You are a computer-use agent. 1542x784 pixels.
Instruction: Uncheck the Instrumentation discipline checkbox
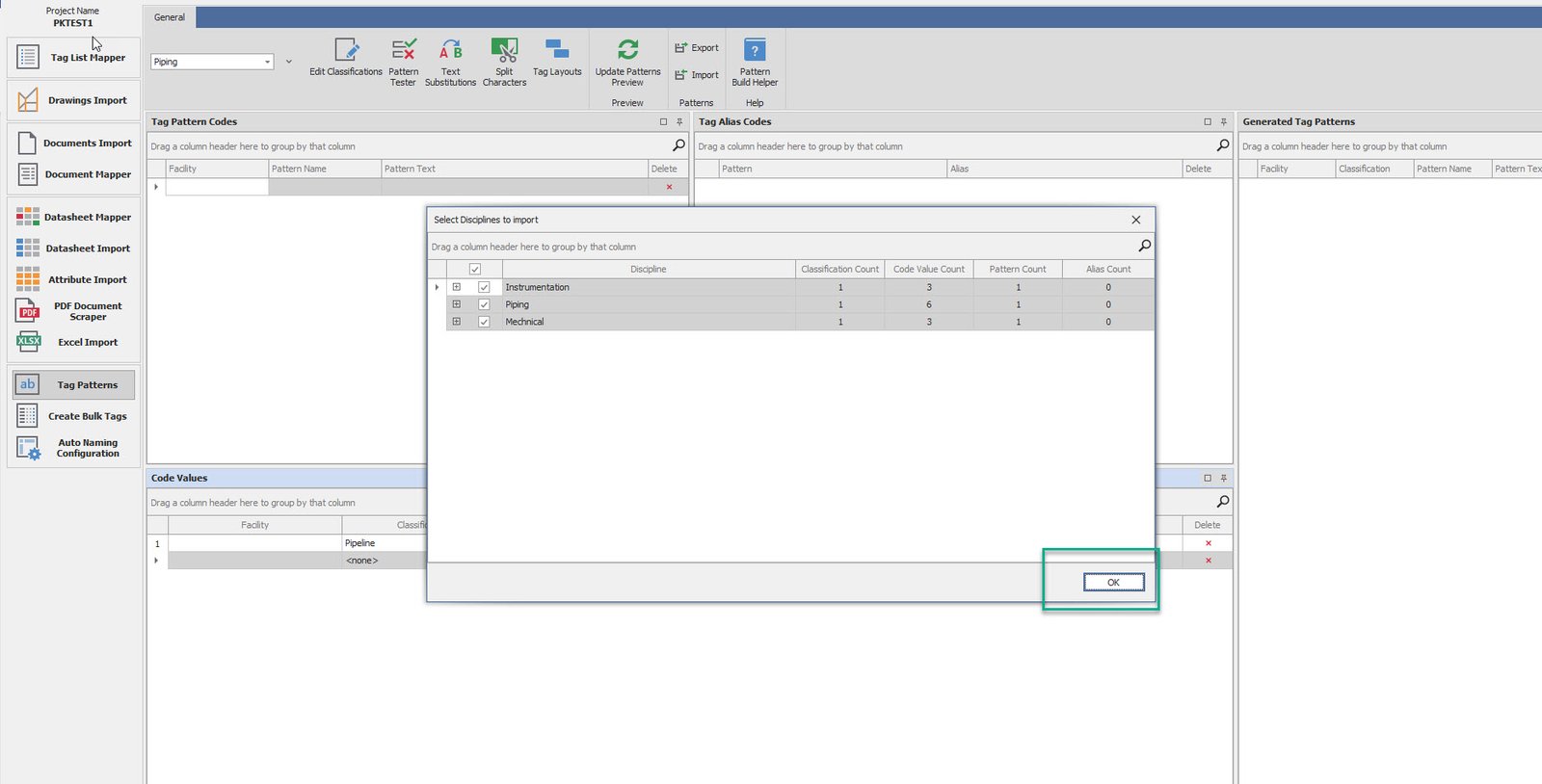click(484, 287)
